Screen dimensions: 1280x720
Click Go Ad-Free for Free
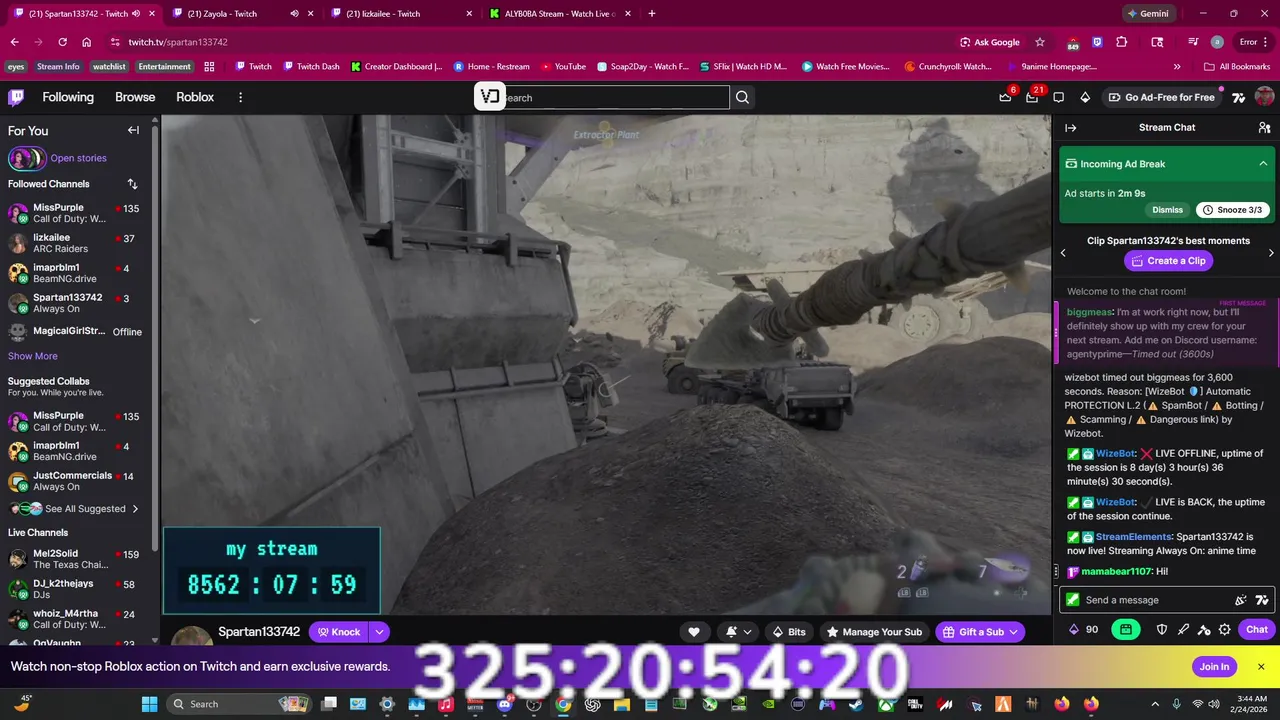pyautogui.click(x=1160, y=97)
